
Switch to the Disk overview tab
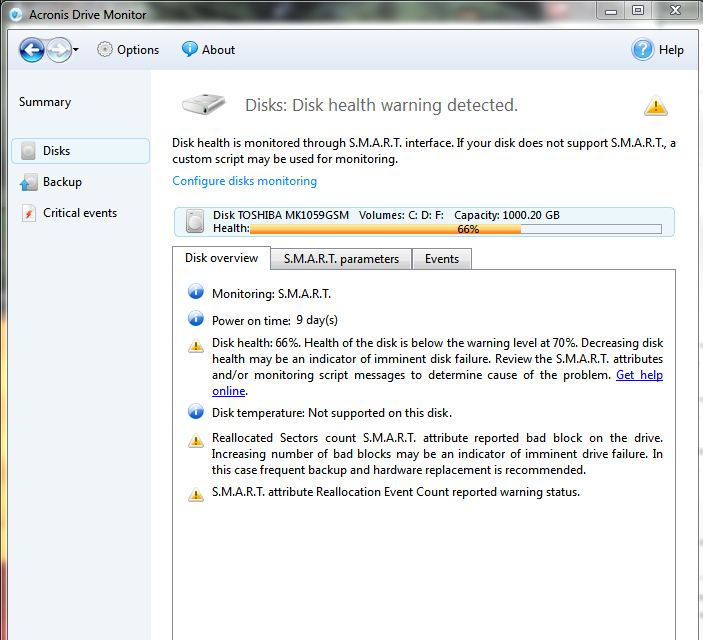pyautogui.click(x=221, y=258)
